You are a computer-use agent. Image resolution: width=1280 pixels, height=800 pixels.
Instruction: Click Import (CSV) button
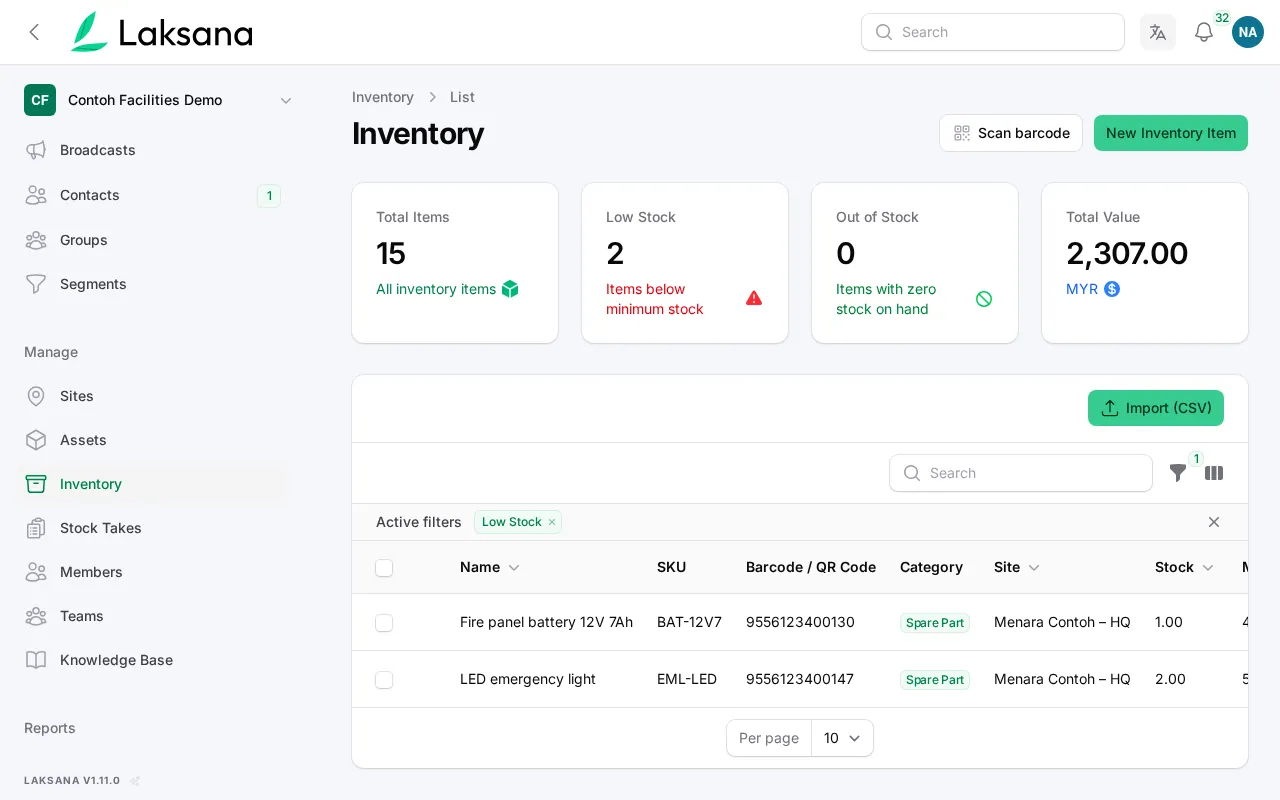click(x=1156, y=408)
